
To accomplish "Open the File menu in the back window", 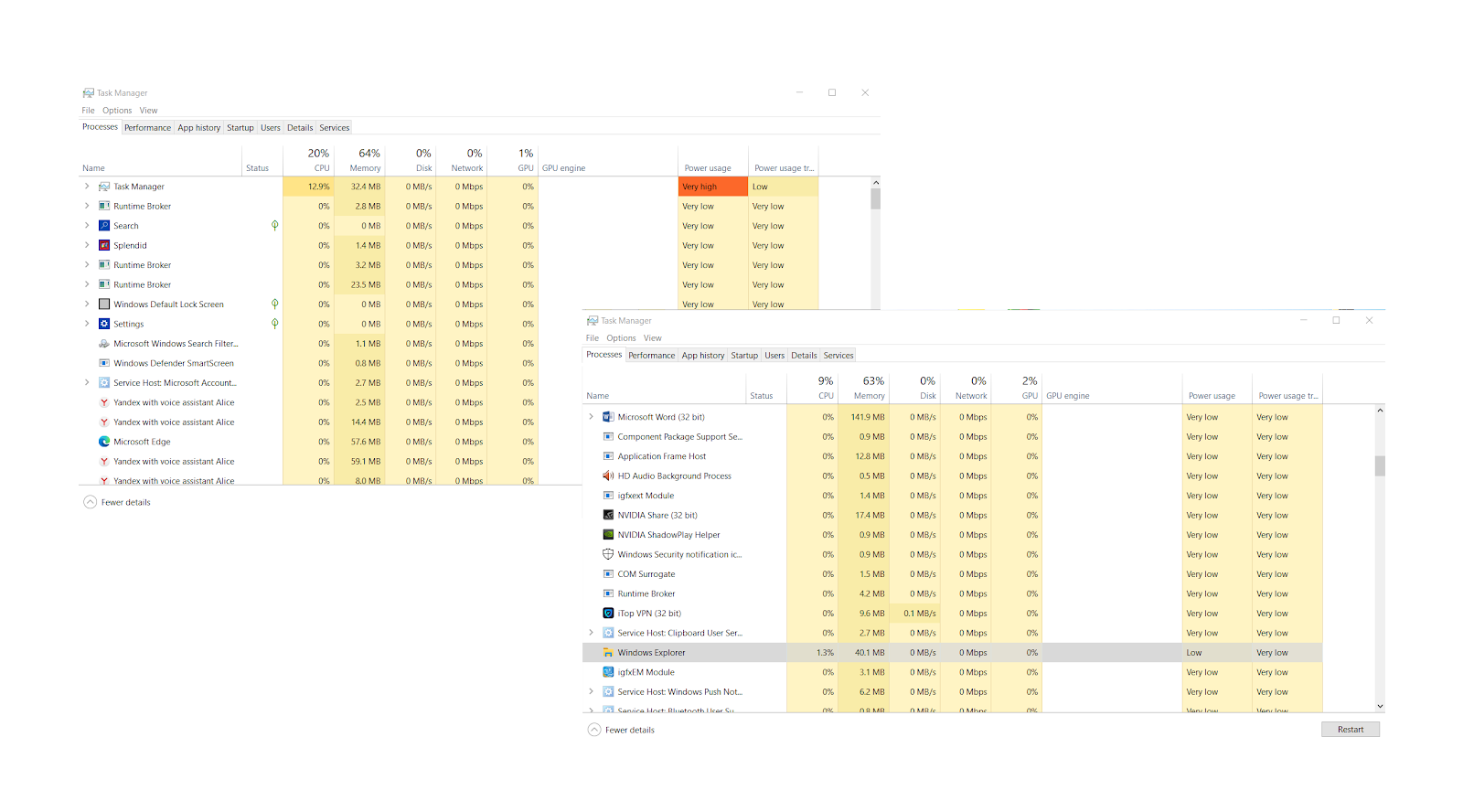I will (89, 111).
